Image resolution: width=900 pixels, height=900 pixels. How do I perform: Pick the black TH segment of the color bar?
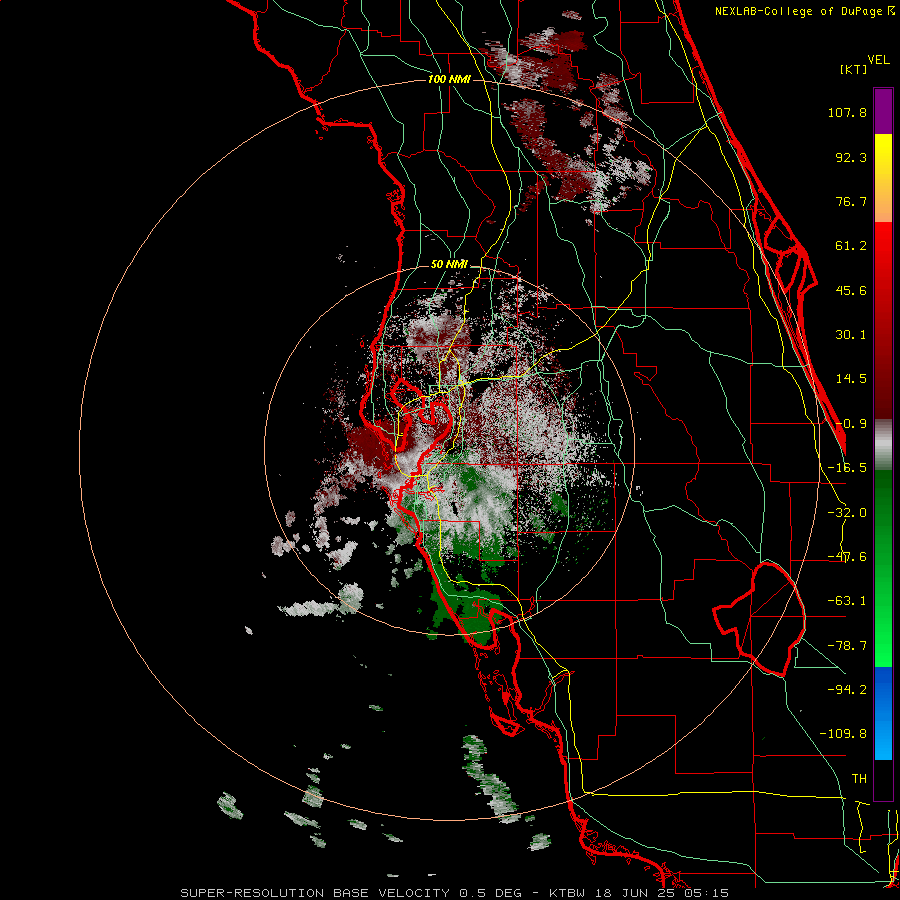coord(883,779)
